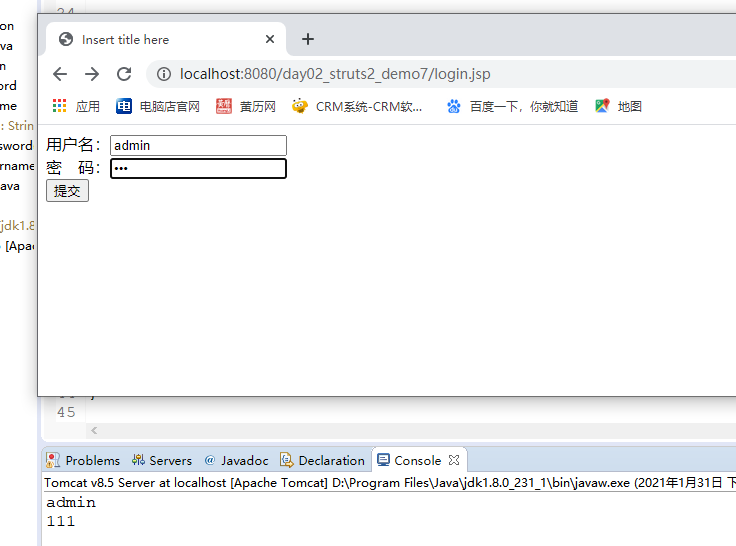Click the '111' console output line
This screenshot has width=736, height=546.
pyautogui.click(x=61, y=521)
